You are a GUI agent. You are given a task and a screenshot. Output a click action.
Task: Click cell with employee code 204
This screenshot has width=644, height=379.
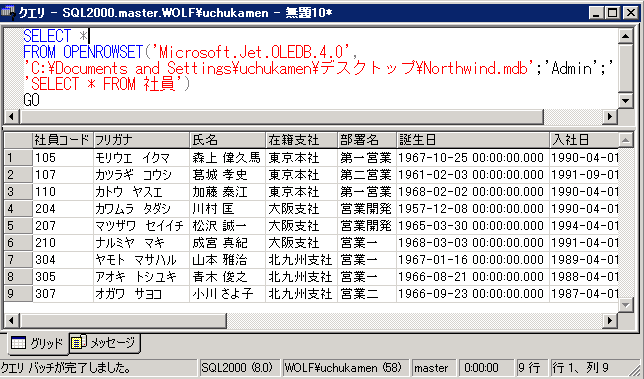pos(63,209)
